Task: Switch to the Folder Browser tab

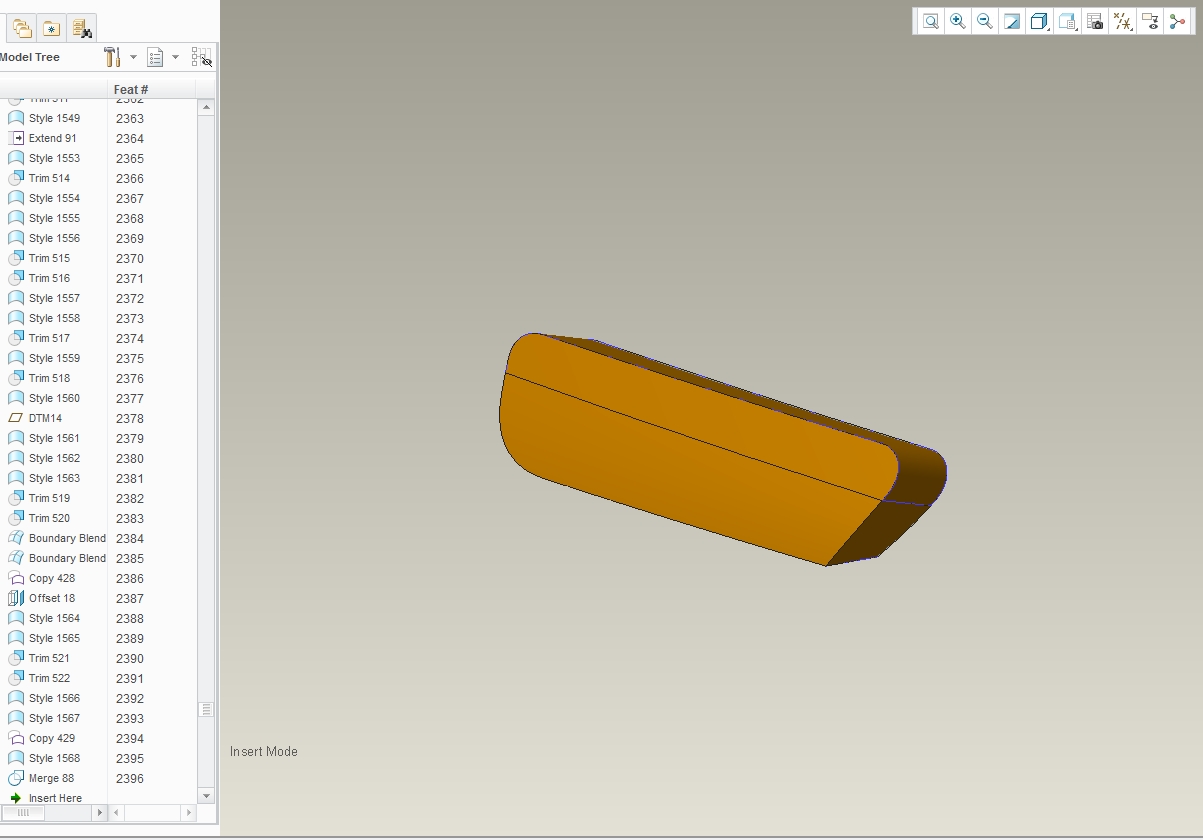Action: click(x=22, y=28)
